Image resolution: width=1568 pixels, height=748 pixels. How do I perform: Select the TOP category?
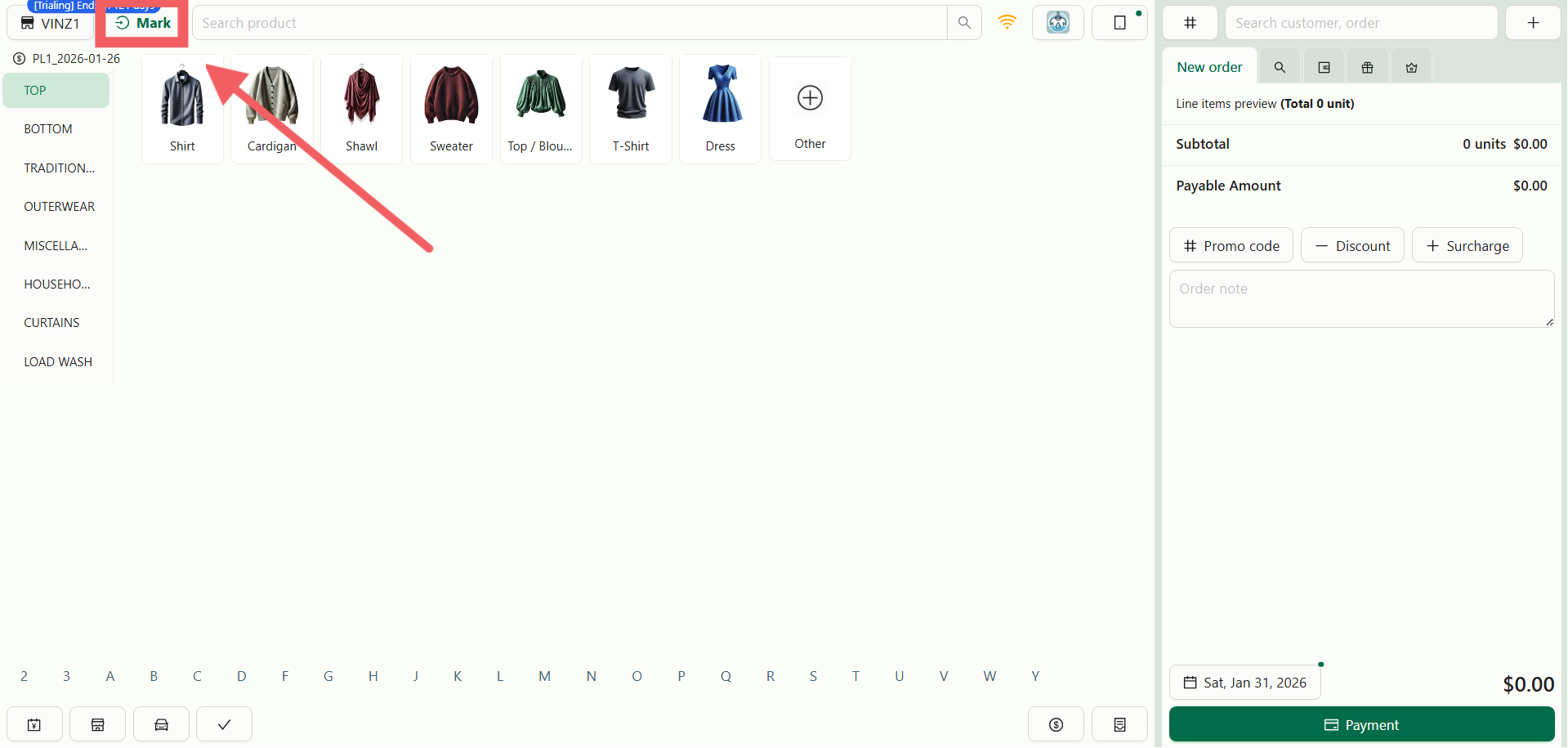(56, 90)
